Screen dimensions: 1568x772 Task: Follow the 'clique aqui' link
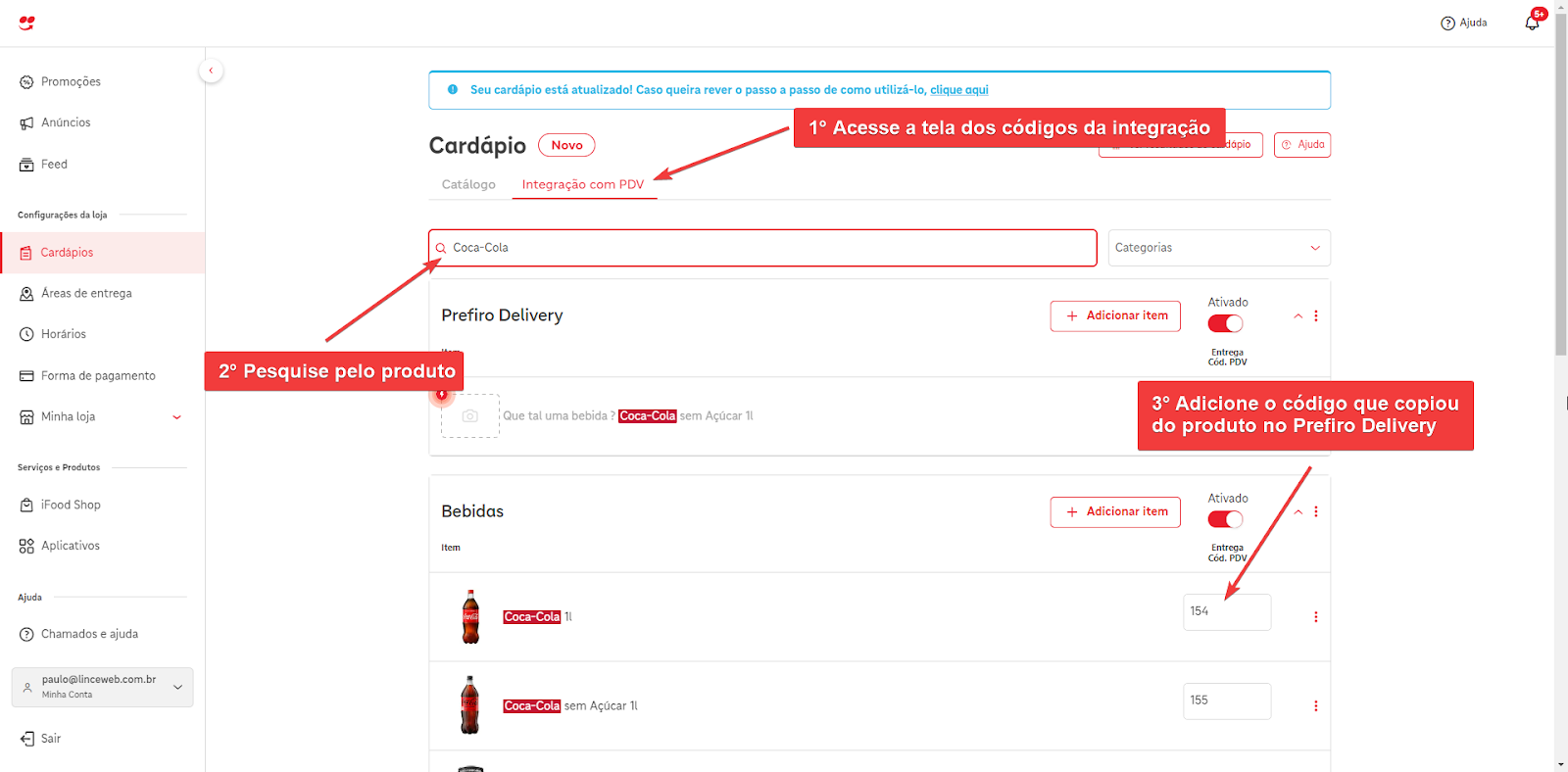(x=958, y=90)
